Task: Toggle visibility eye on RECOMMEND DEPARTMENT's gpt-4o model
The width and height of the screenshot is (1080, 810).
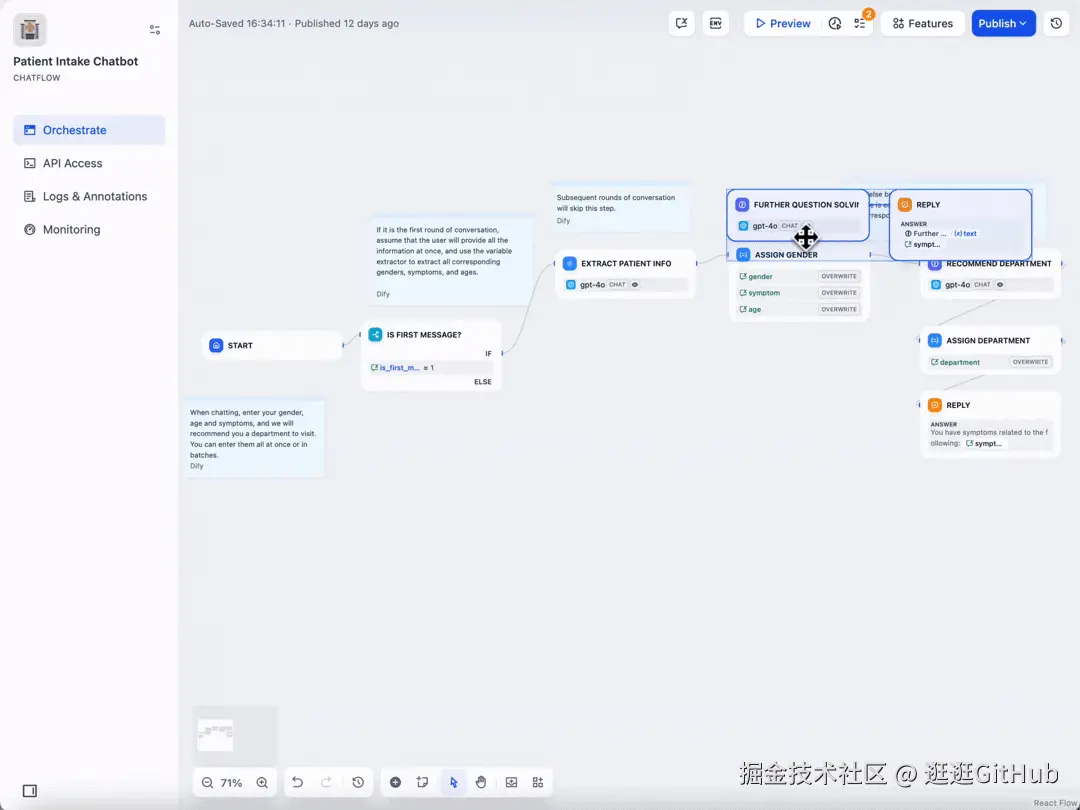Action: [999, 284]
